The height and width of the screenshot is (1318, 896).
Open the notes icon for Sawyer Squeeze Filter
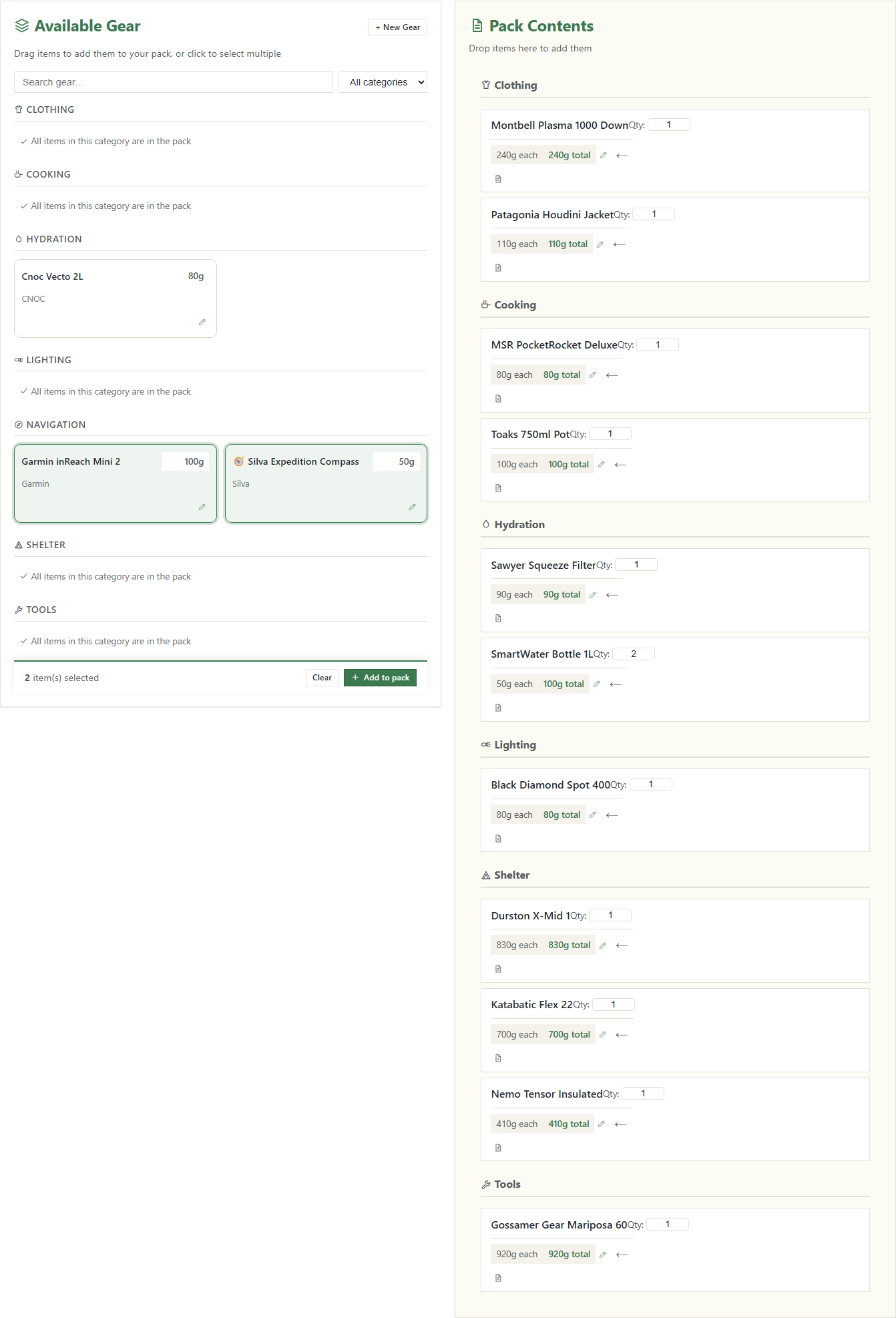498,618
